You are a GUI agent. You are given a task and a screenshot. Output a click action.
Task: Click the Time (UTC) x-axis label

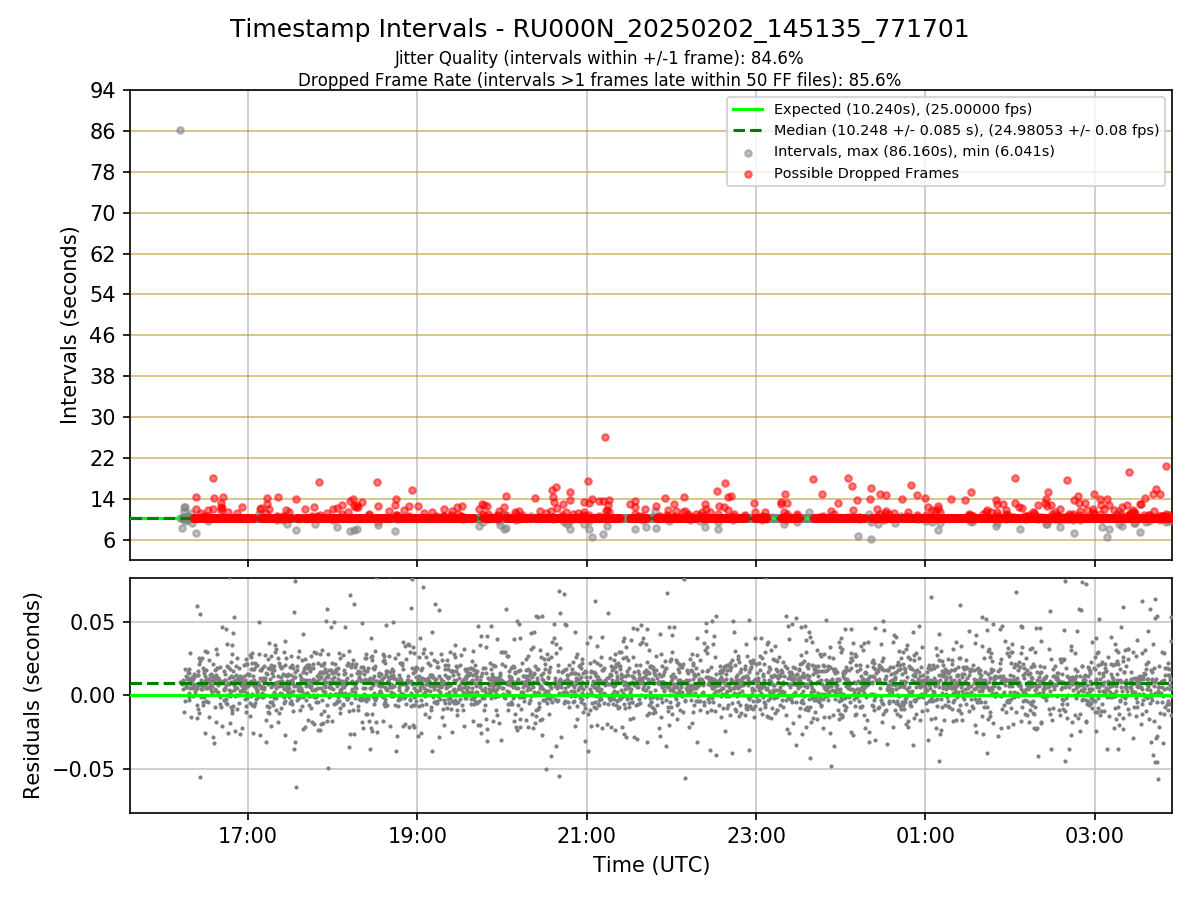click(651, 864)
